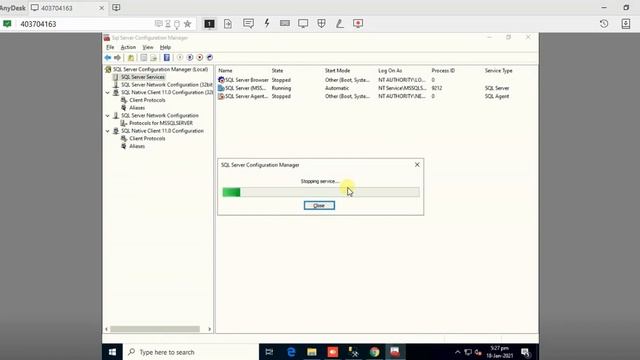The height and width of the screenshot is (360, 640).
Task: Open AnyDesk whiteboard pen icon
Action: (x=340, y=23)
